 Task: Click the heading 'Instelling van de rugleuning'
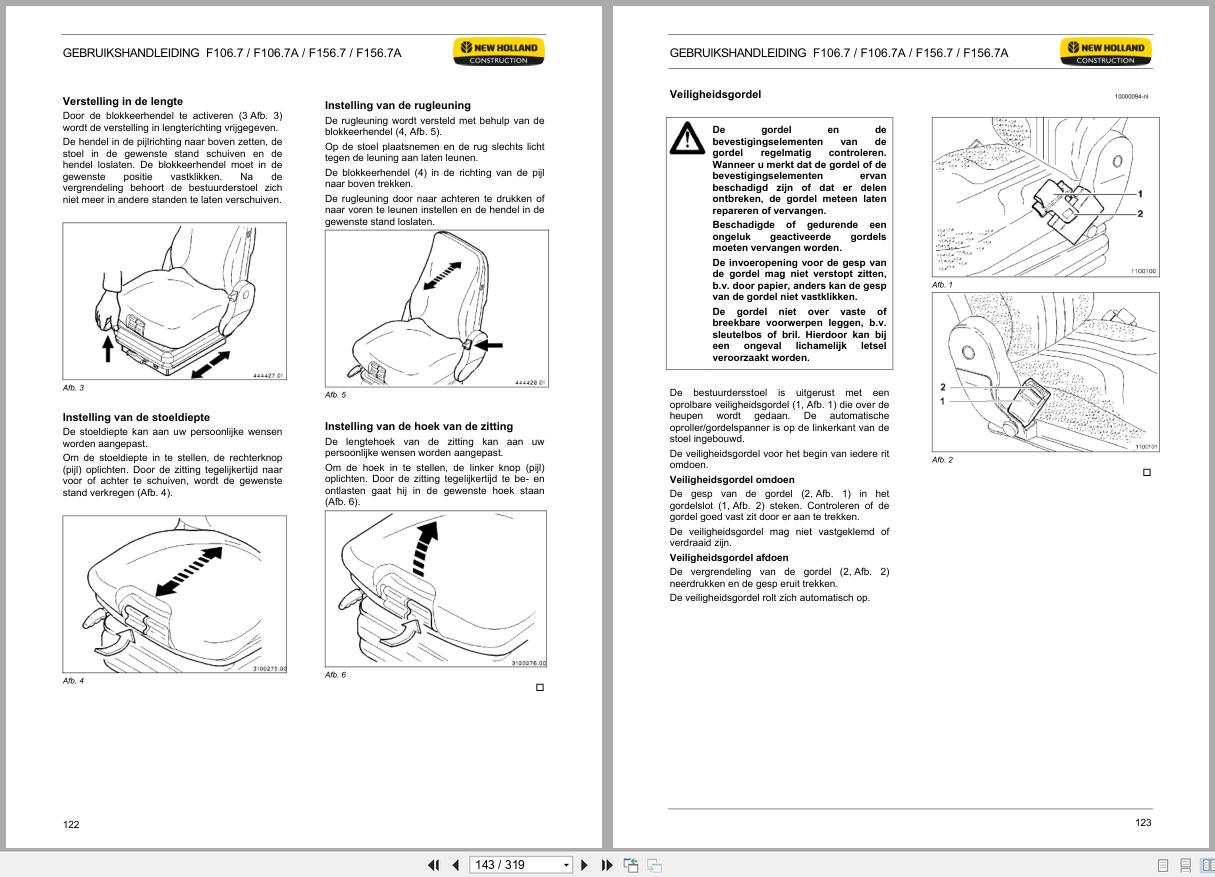click(398, 105)
